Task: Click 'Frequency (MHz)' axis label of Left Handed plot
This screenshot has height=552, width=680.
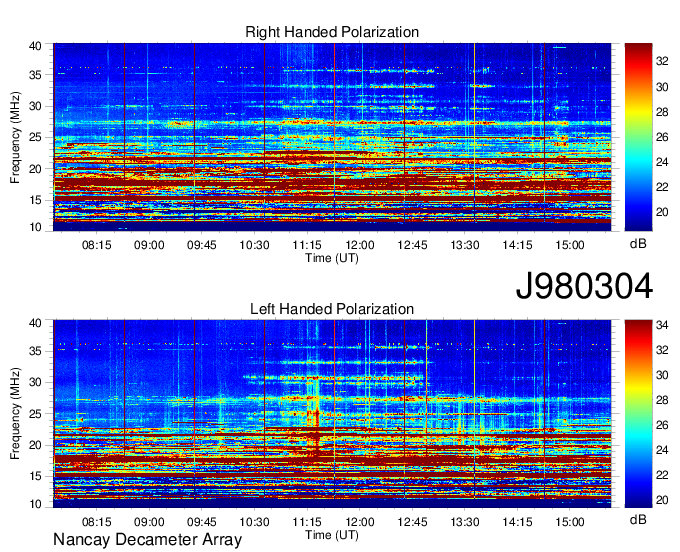Action: click(x=15, y=414)
